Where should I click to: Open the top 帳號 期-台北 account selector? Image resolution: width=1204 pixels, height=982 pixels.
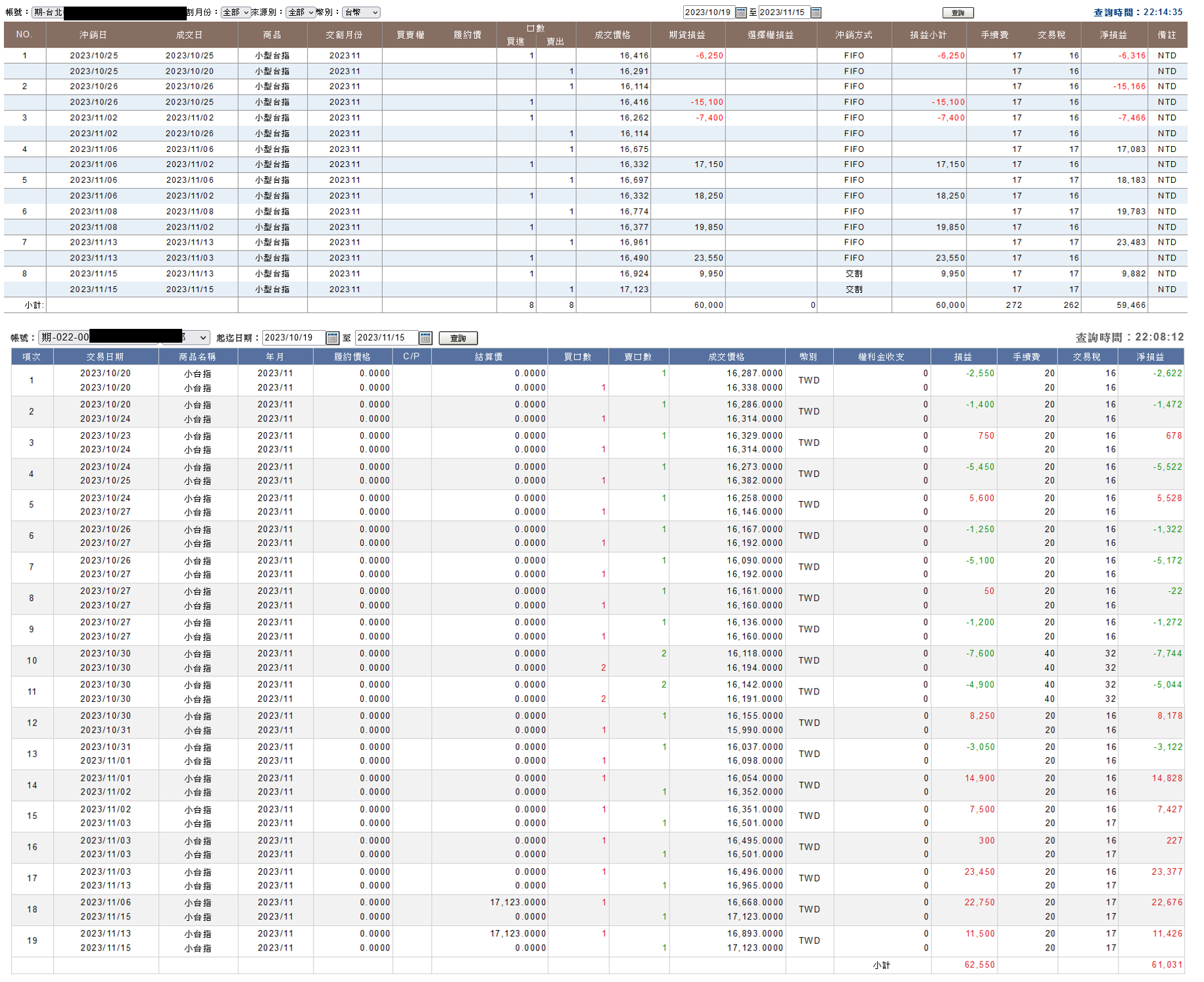pos(109,12)
